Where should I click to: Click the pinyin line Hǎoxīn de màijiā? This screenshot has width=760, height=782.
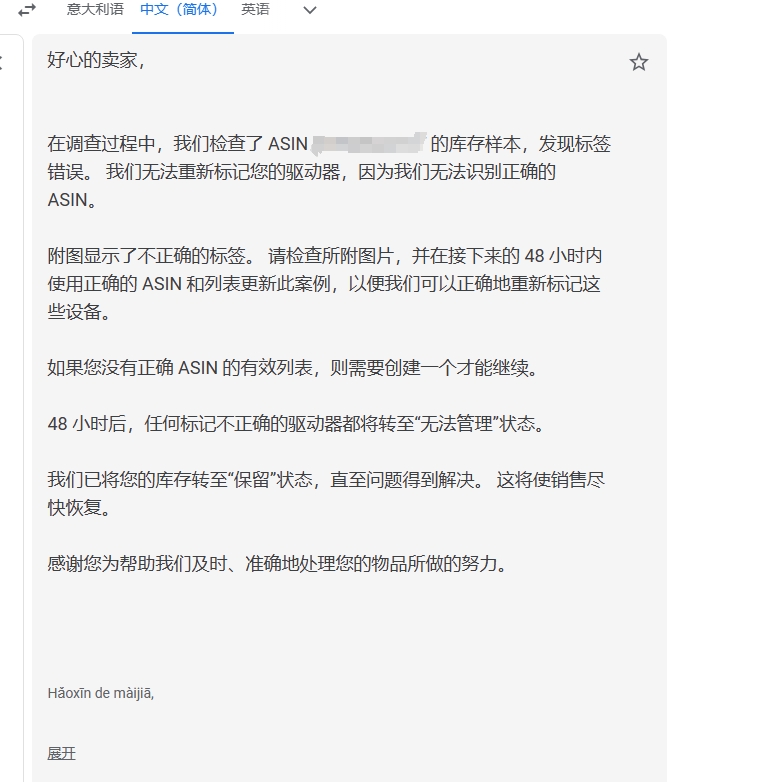coord(101,693)
